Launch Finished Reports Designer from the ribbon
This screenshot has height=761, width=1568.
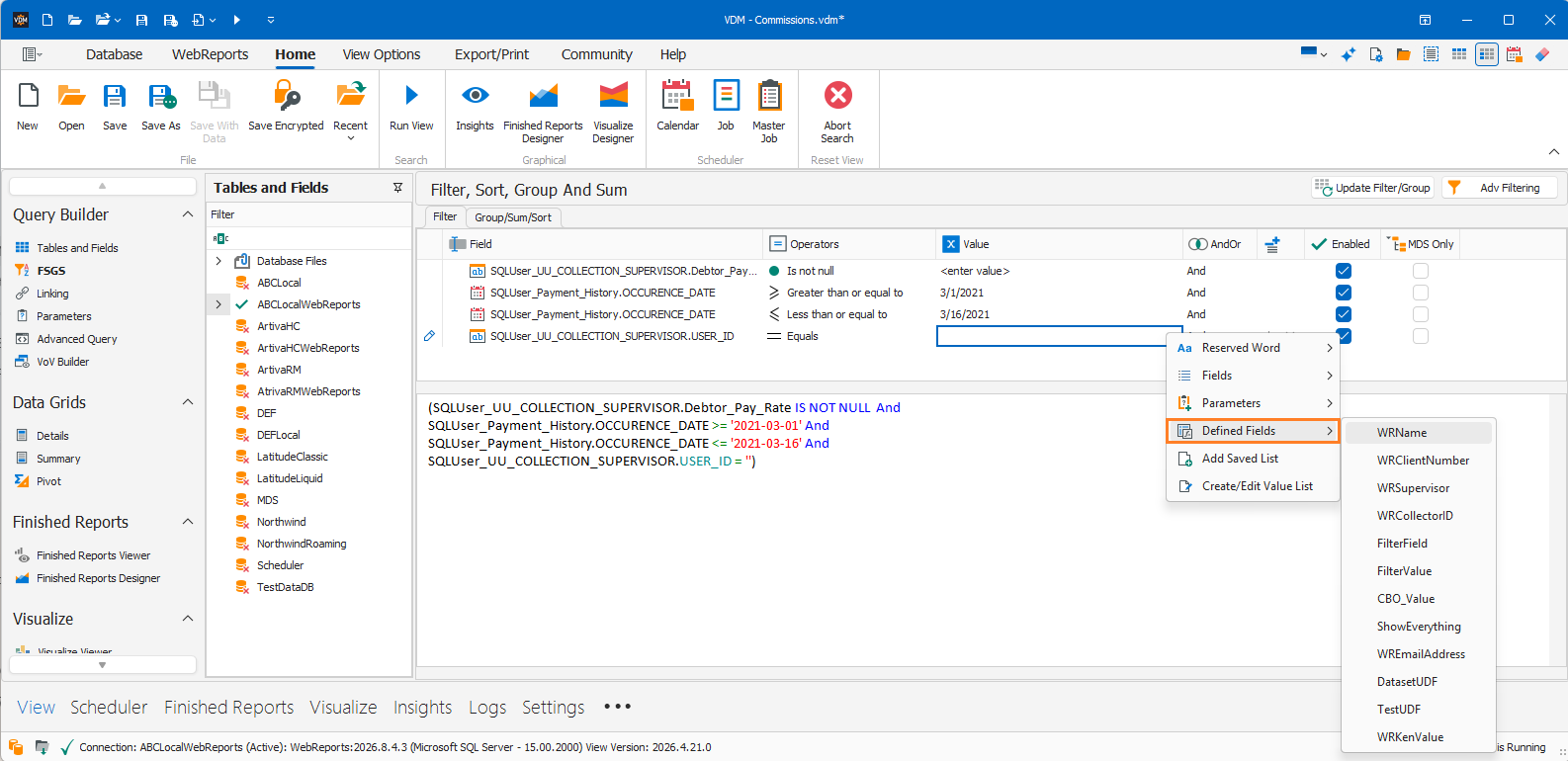(543, 96)
